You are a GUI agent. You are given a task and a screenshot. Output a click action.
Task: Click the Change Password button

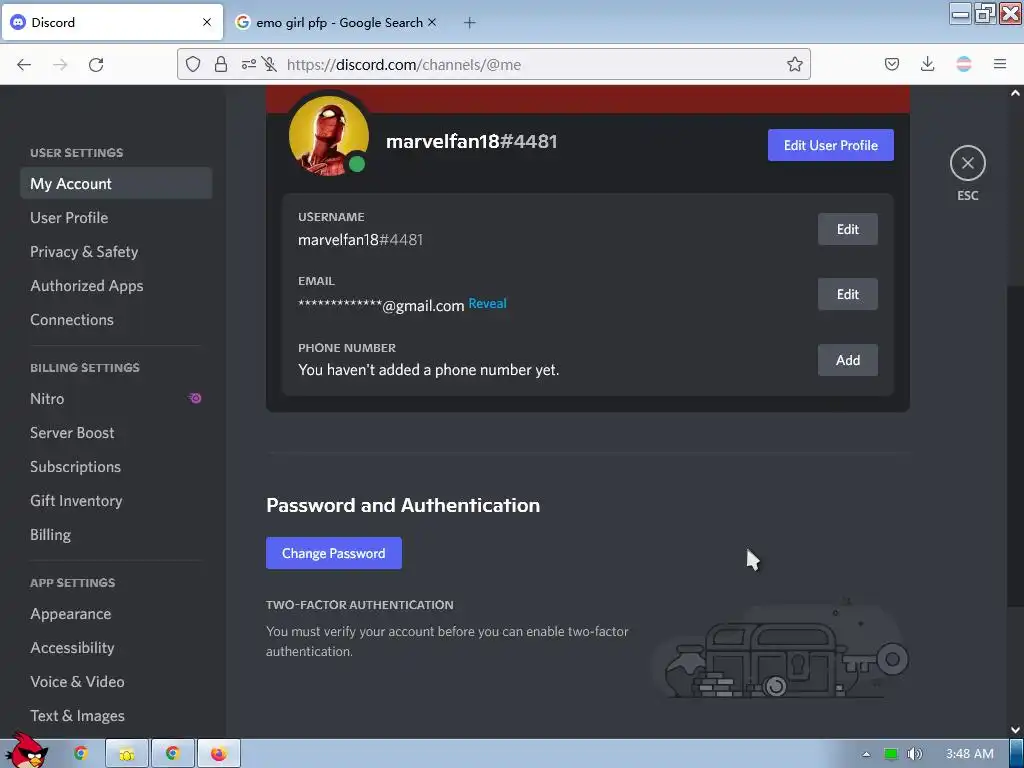click(334, 553)
